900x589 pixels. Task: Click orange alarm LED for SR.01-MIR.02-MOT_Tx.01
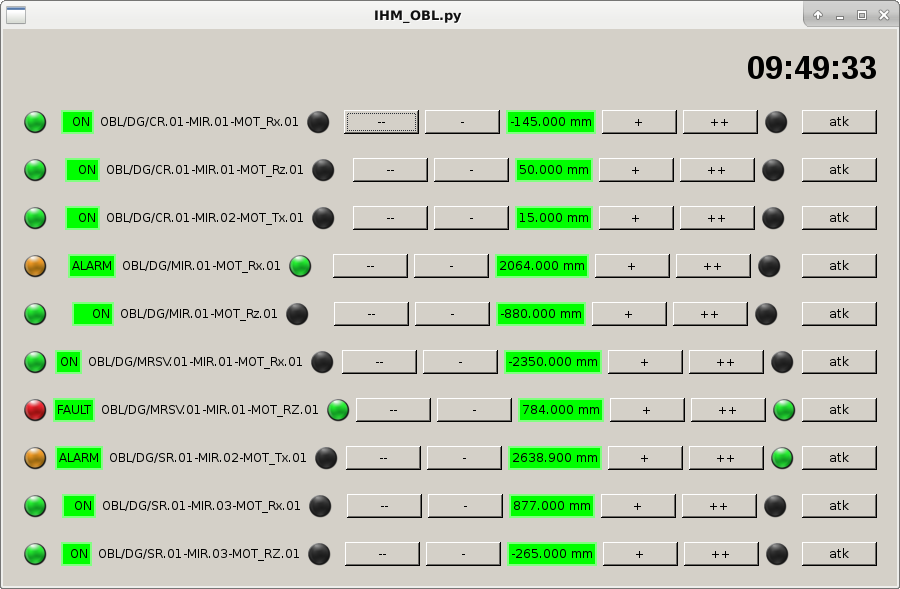tap(35, 458)
